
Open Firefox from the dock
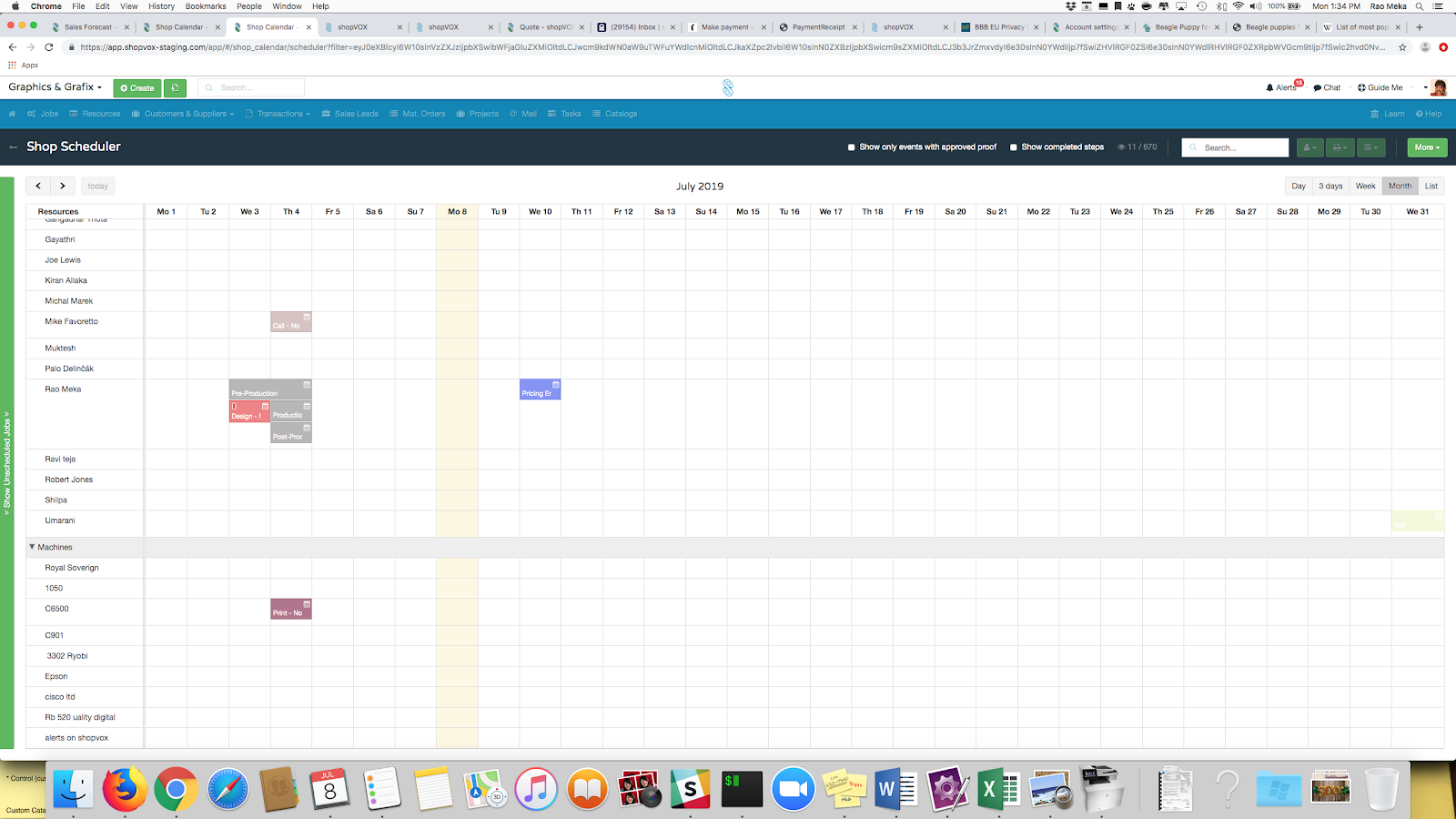pos(125,788)
